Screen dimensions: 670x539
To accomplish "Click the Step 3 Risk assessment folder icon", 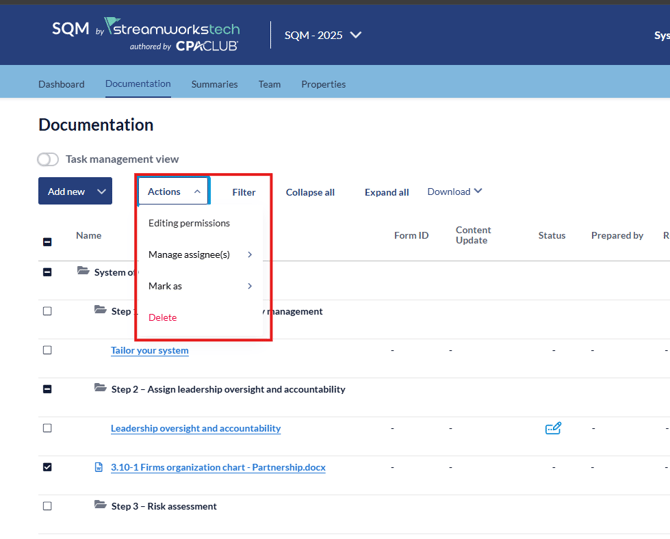I will (100, 505).
